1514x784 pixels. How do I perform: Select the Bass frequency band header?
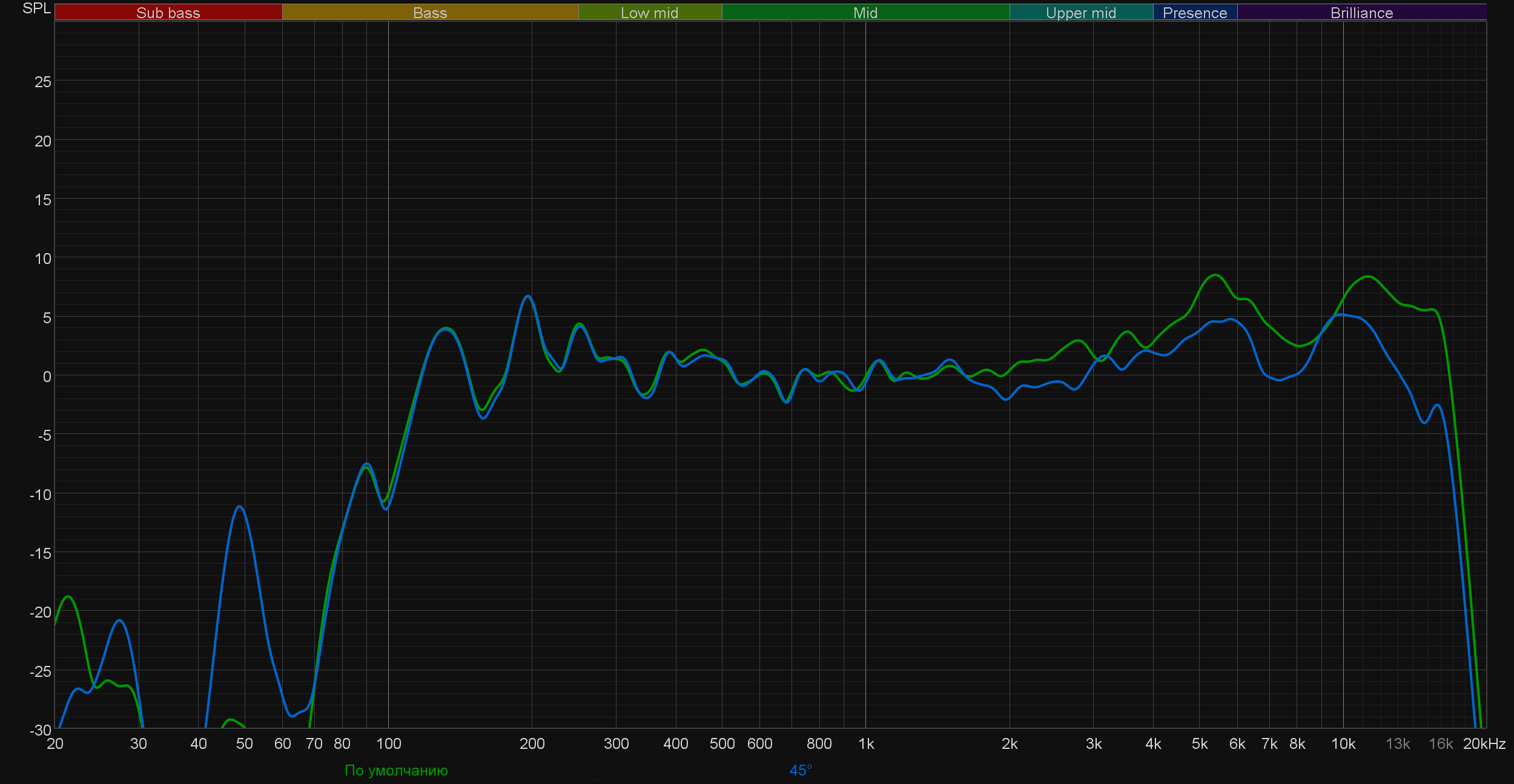(x=430, y=13)
